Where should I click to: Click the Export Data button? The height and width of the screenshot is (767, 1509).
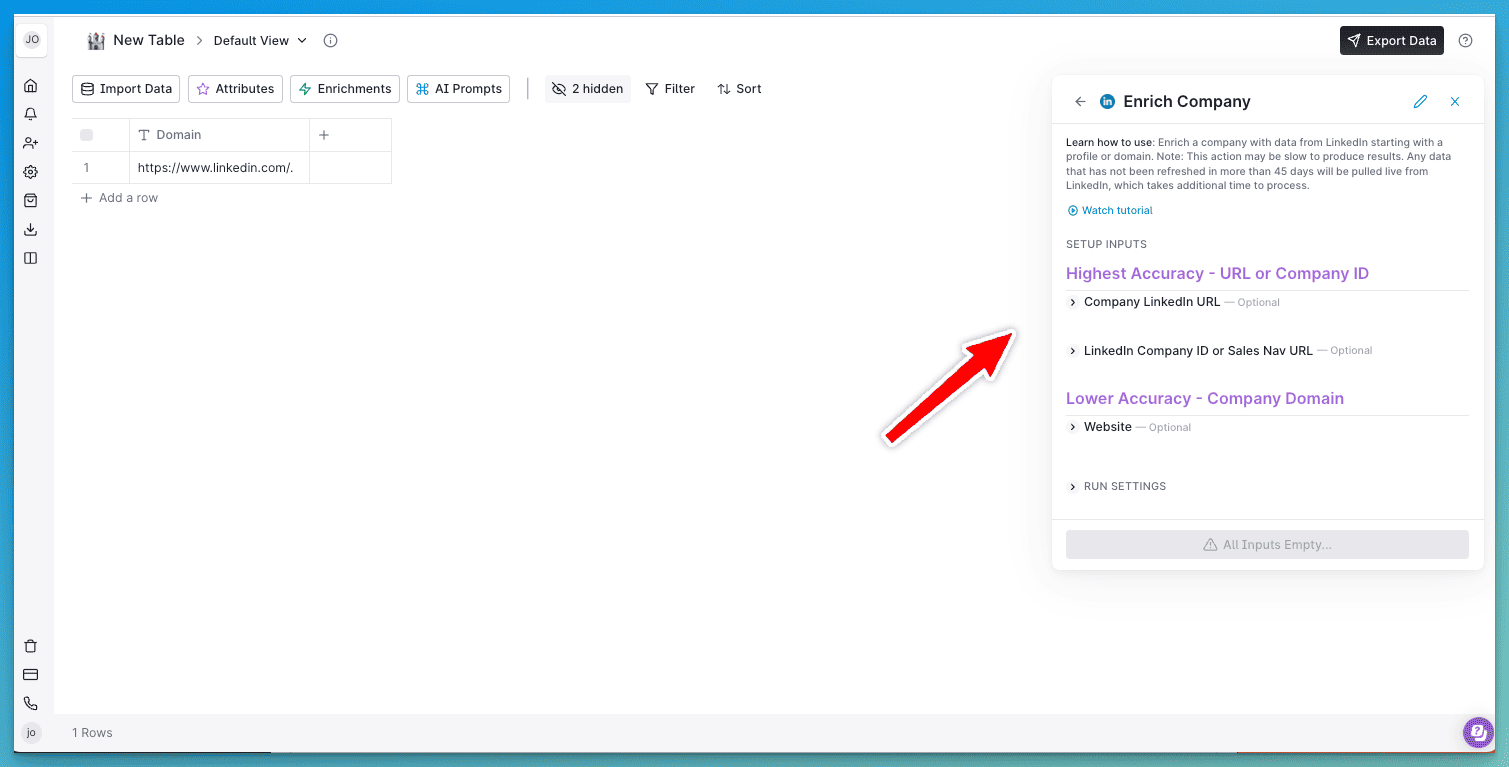point(1391,41)
